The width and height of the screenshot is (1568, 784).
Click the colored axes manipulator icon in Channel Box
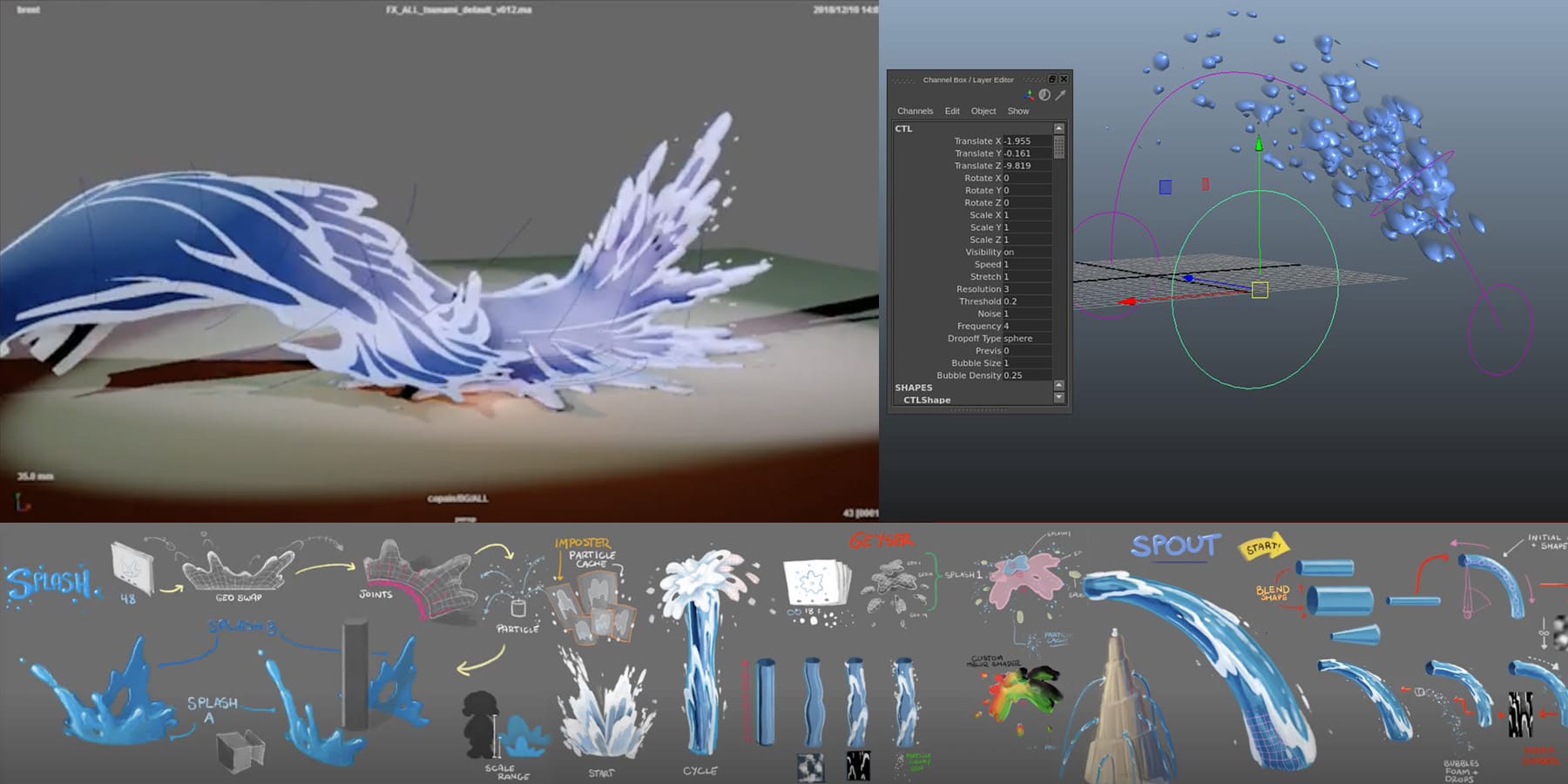(1030, 95)
